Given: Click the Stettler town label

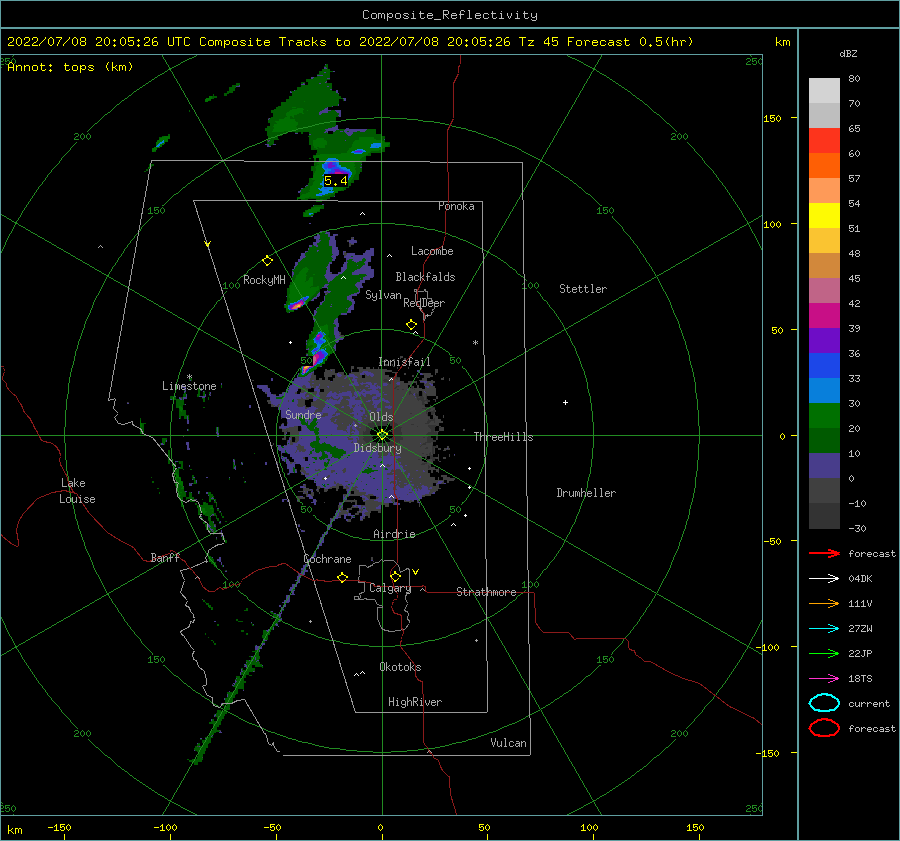Looking at the screenshot, I should pos(583,289).
